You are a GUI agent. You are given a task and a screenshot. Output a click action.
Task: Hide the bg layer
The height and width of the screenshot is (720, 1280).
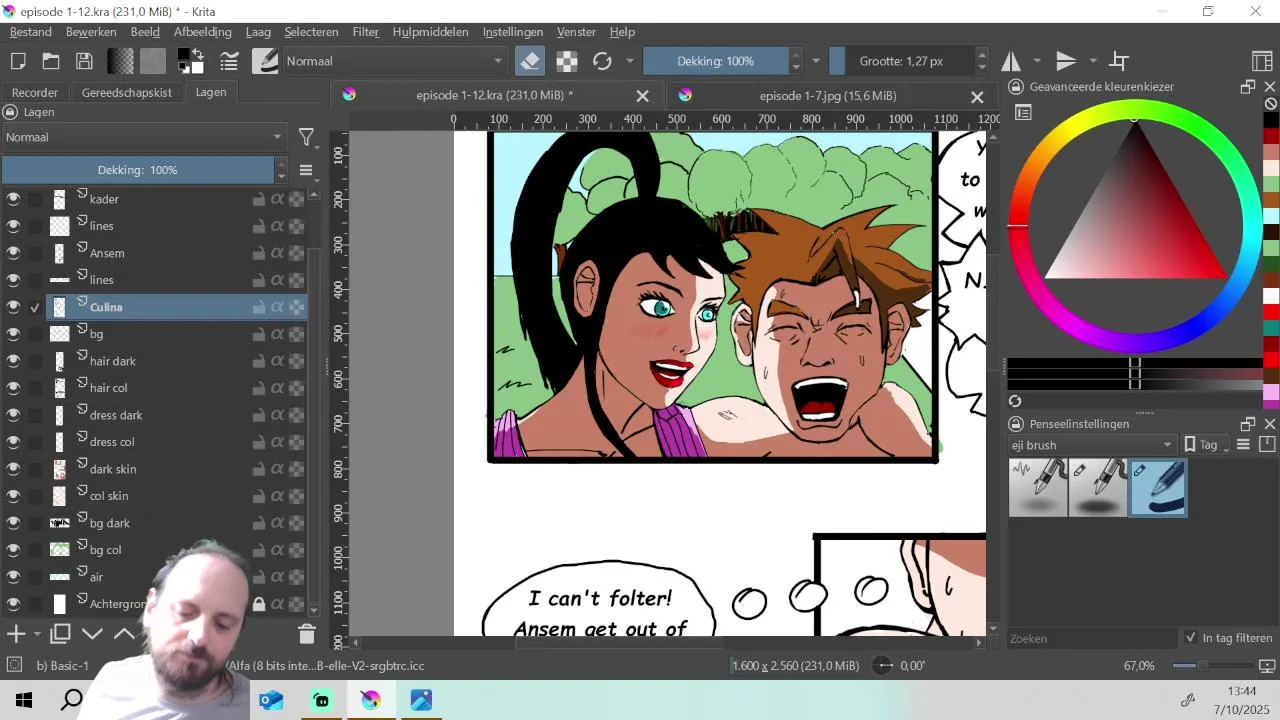(13, 334)
